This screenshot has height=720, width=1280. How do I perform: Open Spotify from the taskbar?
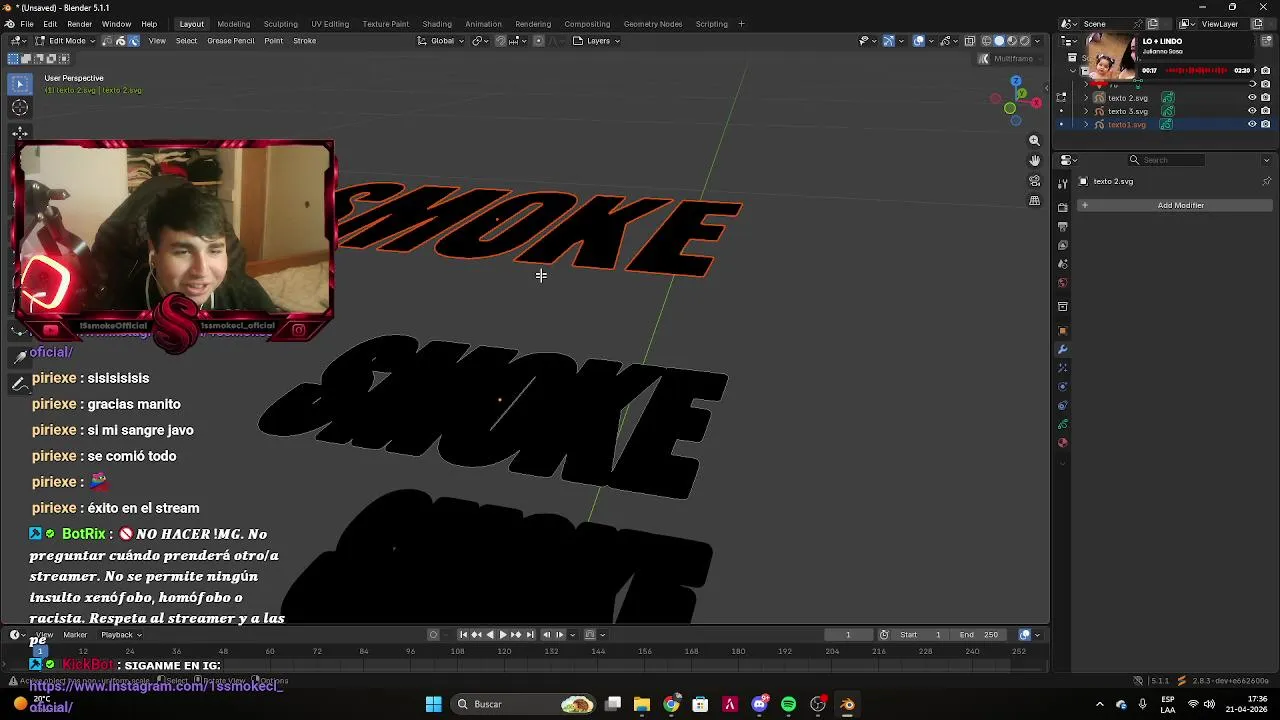click(x=788, y=704)
